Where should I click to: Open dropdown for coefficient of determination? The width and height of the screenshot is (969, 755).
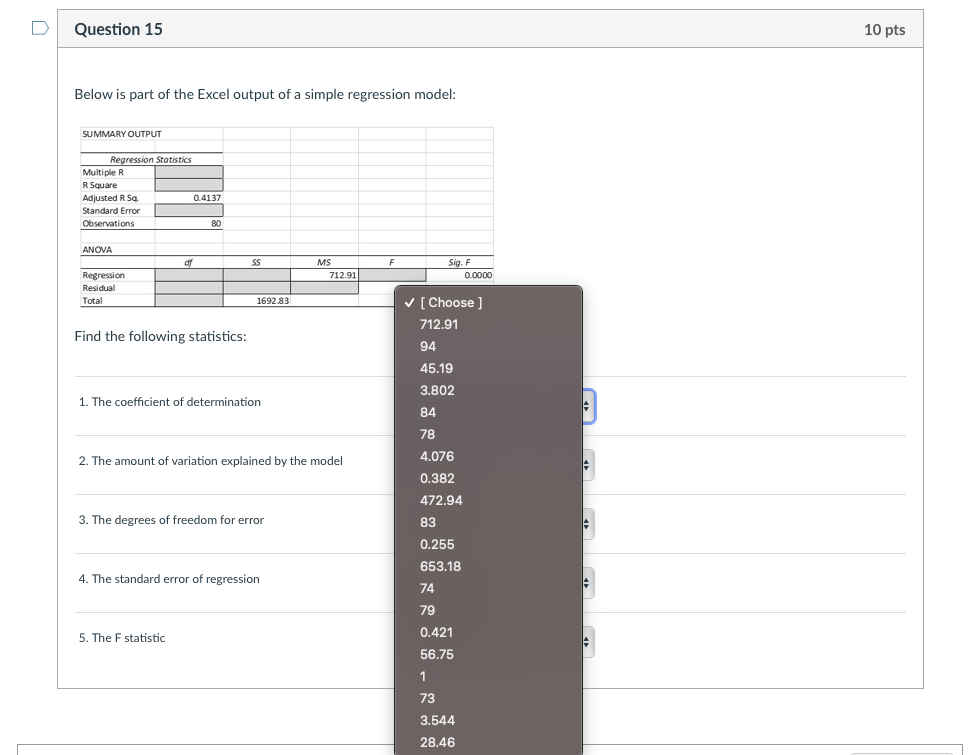588,407
